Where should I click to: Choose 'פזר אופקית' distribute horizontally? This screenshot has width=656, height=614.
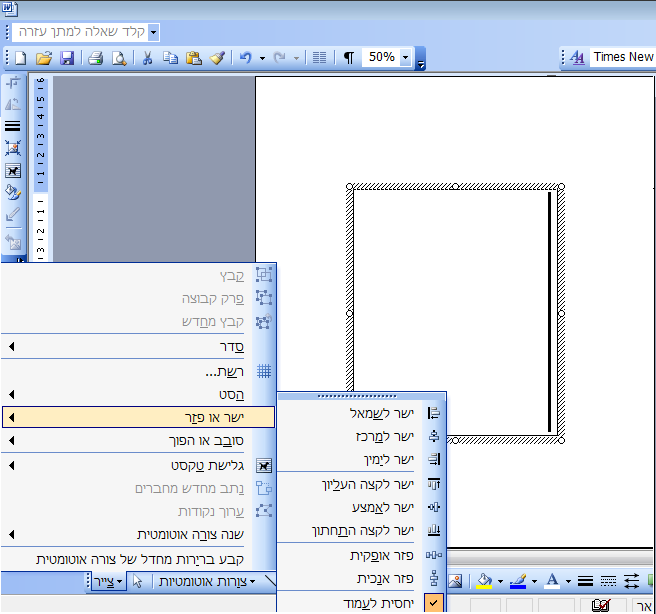362,555
